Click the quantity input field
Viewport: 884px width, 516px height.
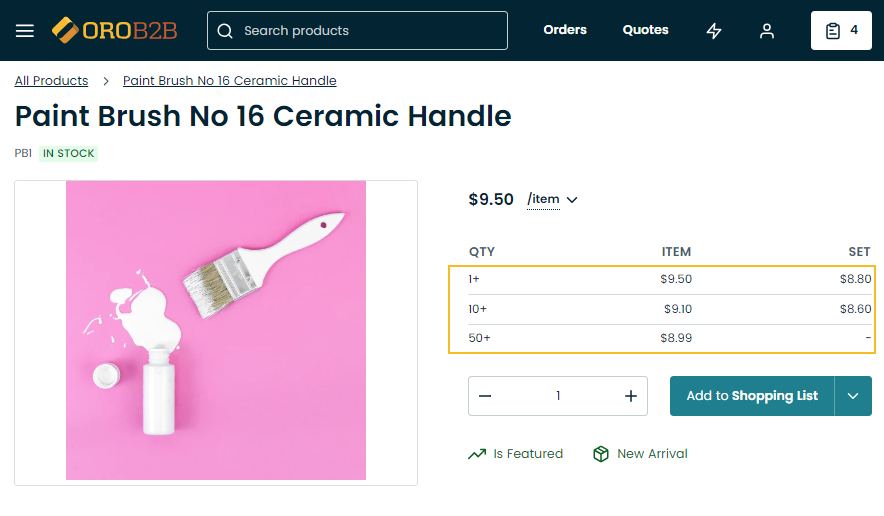[x=558, y=396]
